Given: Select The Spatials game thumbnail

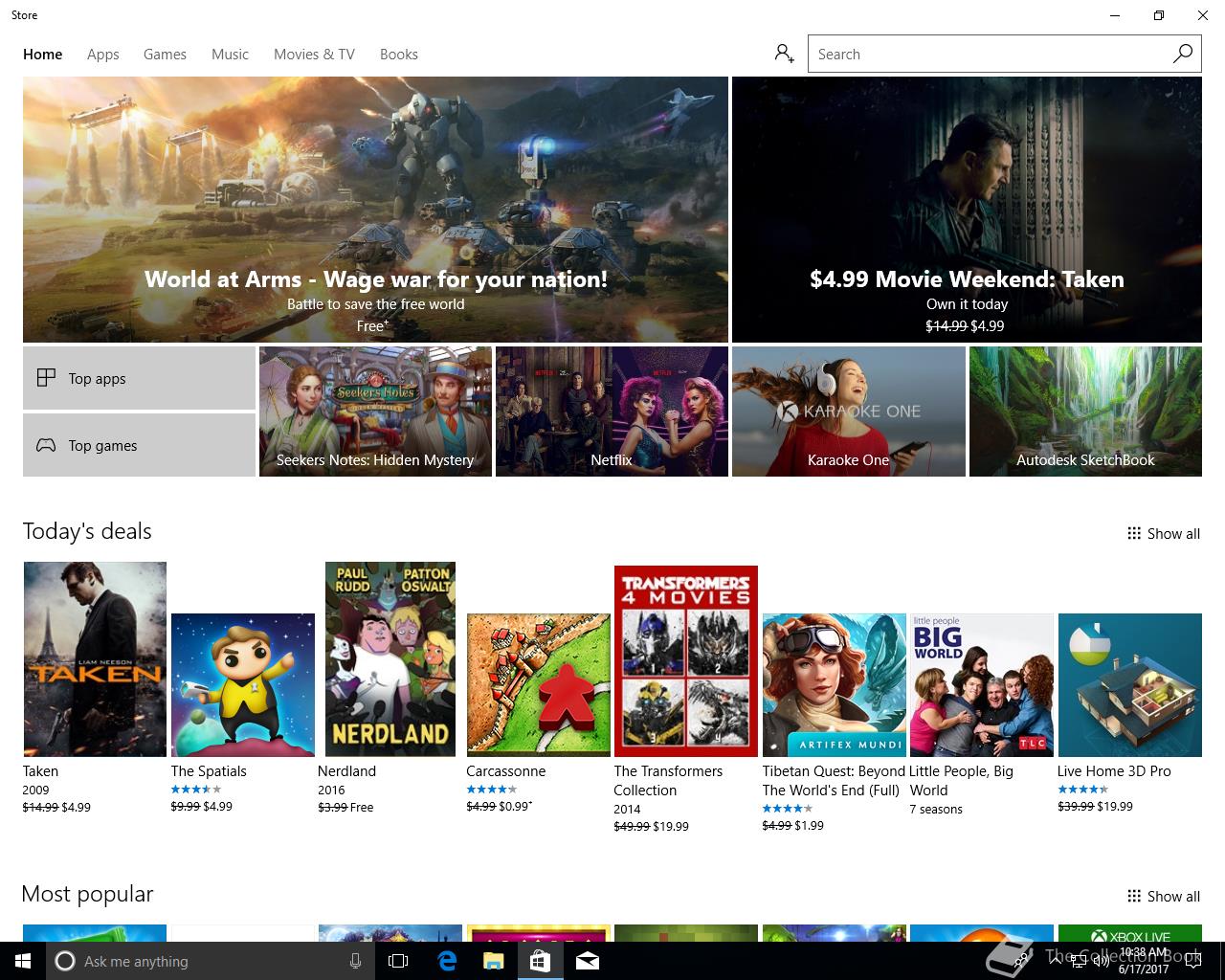Looking at the screenshot, I should click(243, 685).
